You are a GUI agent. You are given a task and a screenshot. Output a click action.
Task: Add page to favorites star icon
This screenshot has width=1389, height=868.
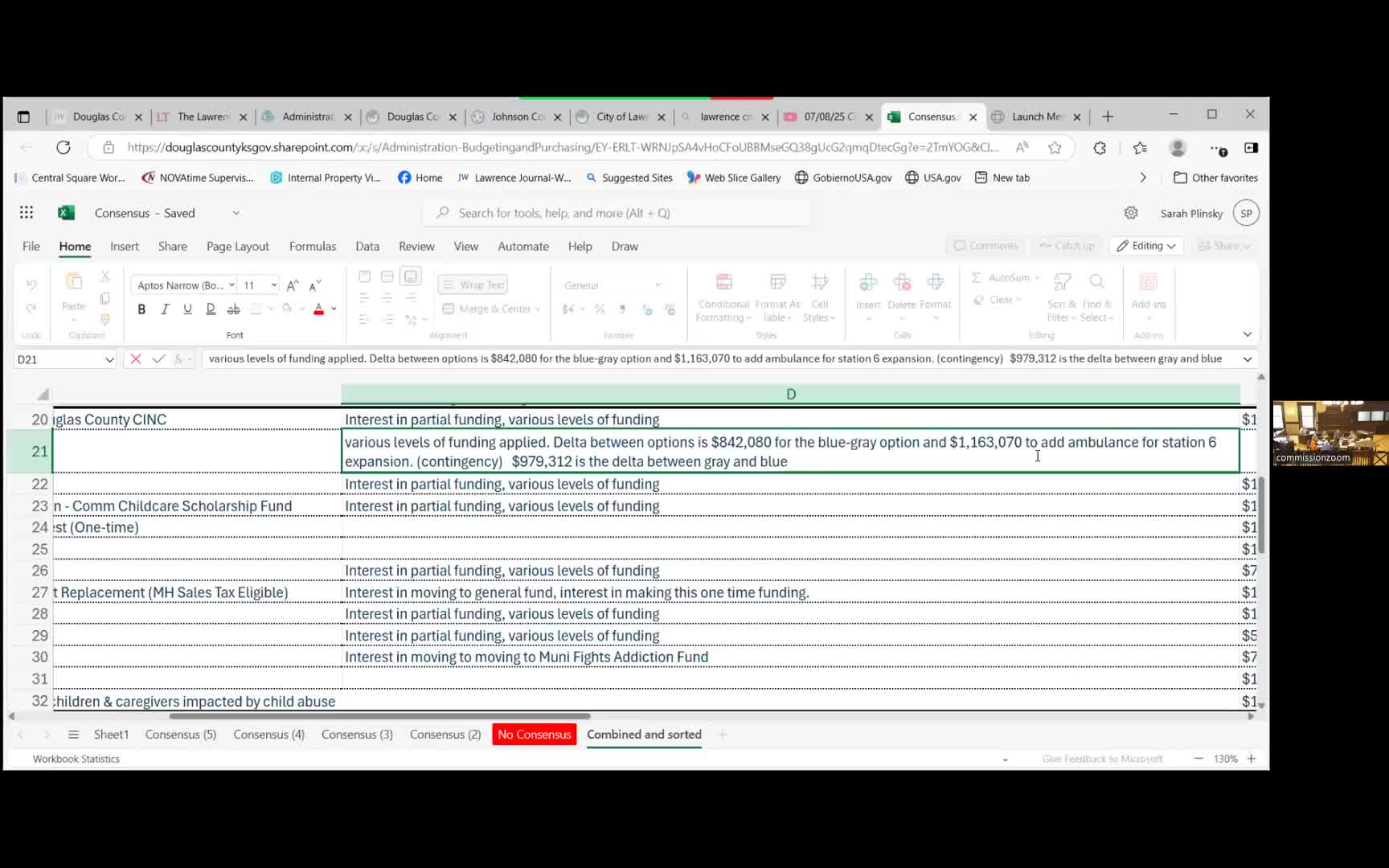(x=1055, y=148)
